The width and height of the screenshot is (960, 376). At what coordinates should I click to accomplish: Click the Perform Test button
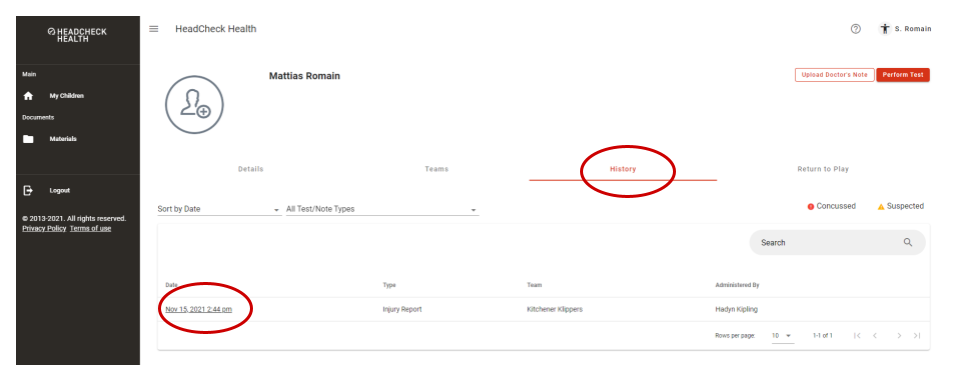pyautogui.click(x=903, y=75)
